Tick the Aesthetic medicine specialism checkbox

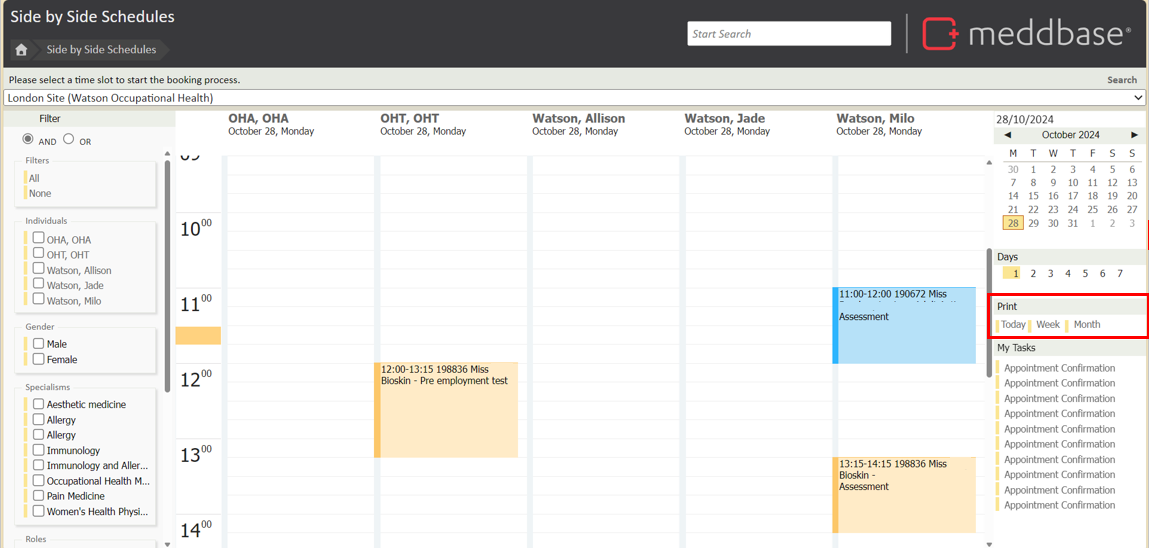tap(38, 404)
